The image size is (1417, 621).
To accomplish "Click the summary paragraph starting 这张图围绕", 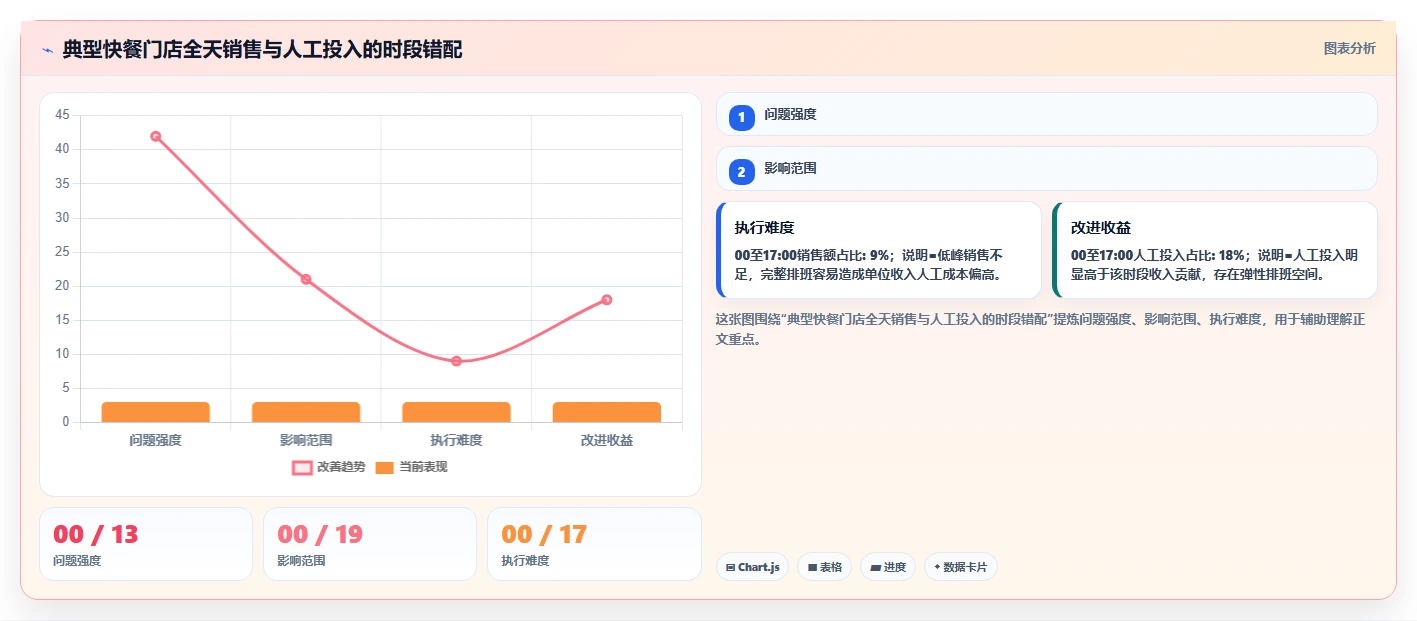I will coord(1041,329).
